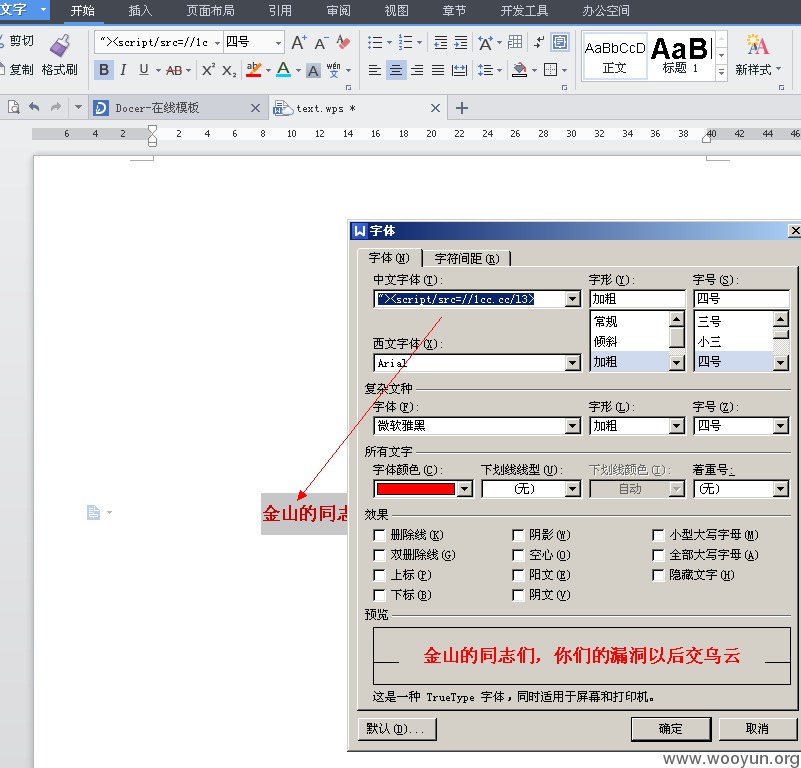The width and height of the screenshot is (801, 768).
Task: Open the 着重号 emphasis mark dropdown
Action: click(780, 489)
